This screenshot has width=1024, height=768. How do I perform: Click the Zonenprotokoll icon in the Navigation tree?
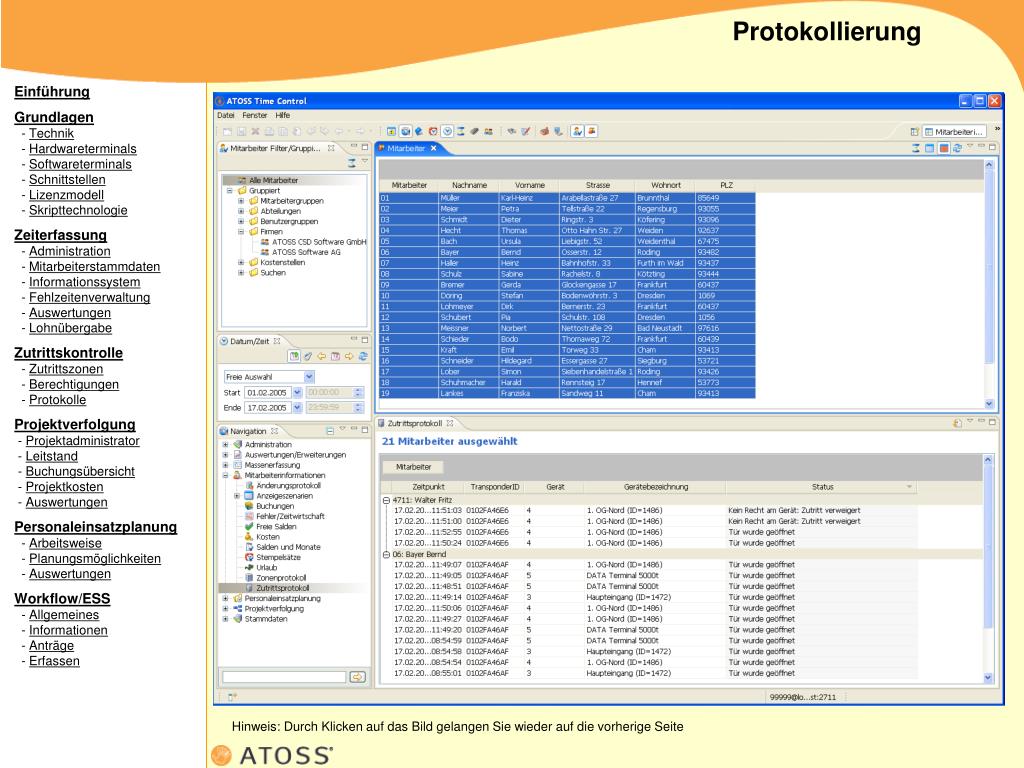(249, 578)
